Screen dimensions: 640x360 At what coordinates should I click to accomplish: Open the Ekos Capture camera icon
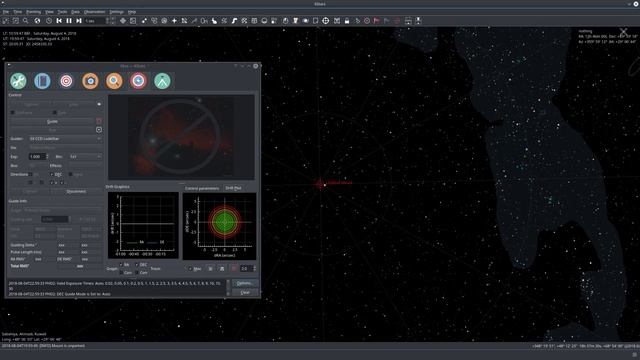click(90, 81)
